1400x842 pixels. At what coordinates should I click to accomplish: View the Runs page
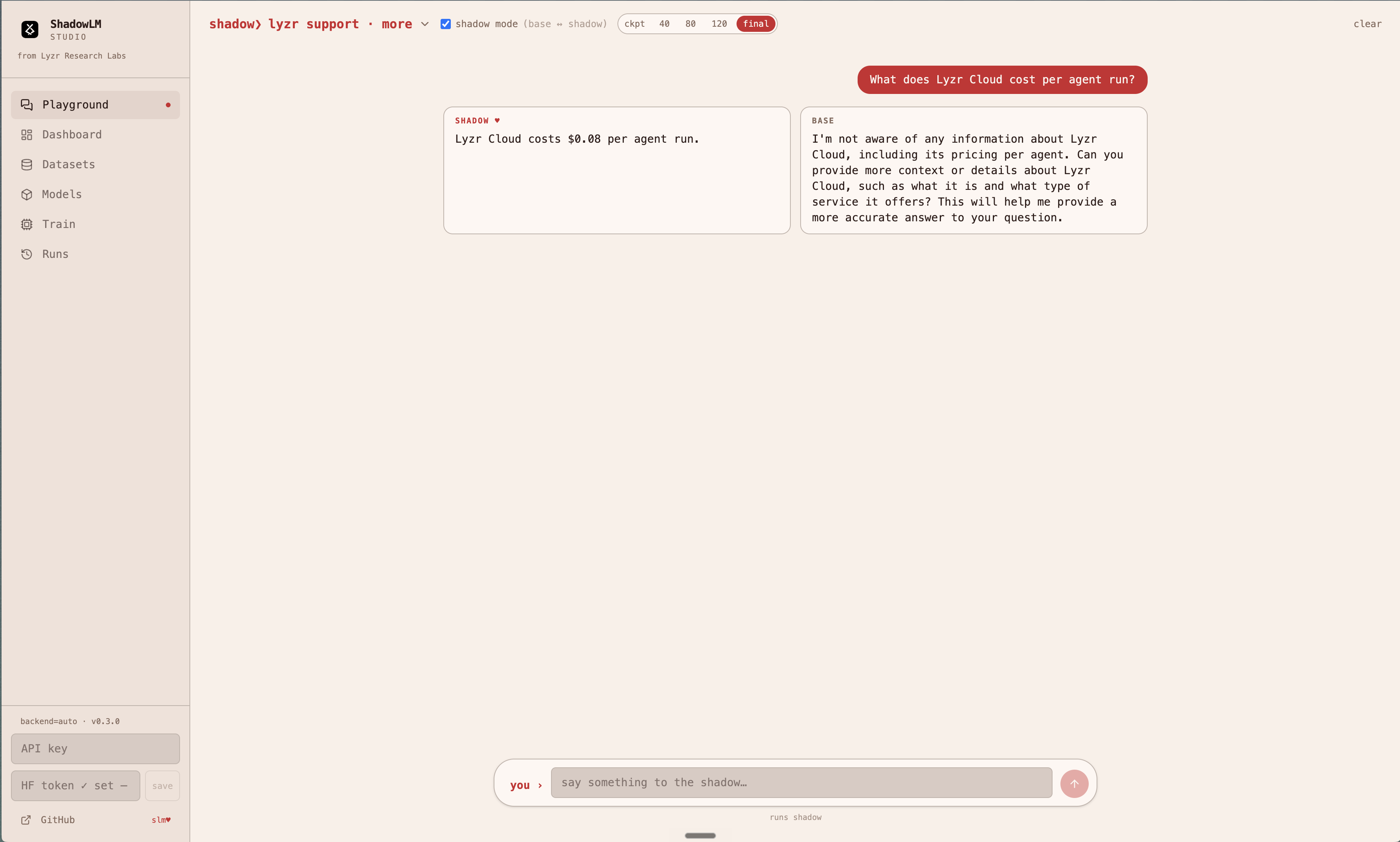click(x=95, y=254)
